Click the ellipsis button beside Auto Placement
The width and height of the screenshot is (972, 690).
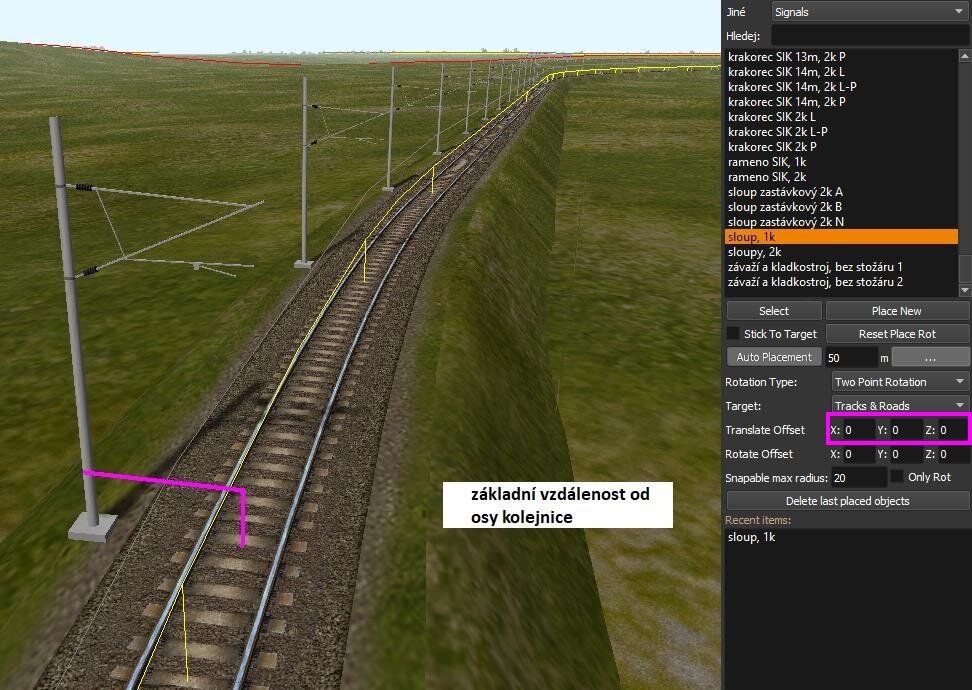(x=930, y=357)
